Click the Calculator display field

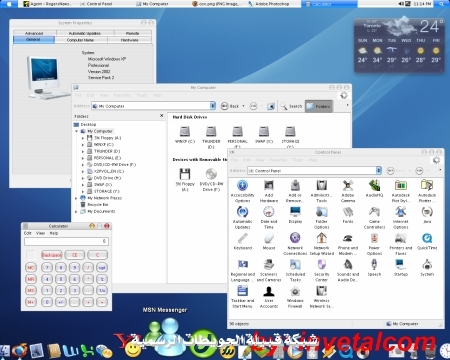[66, 241]
